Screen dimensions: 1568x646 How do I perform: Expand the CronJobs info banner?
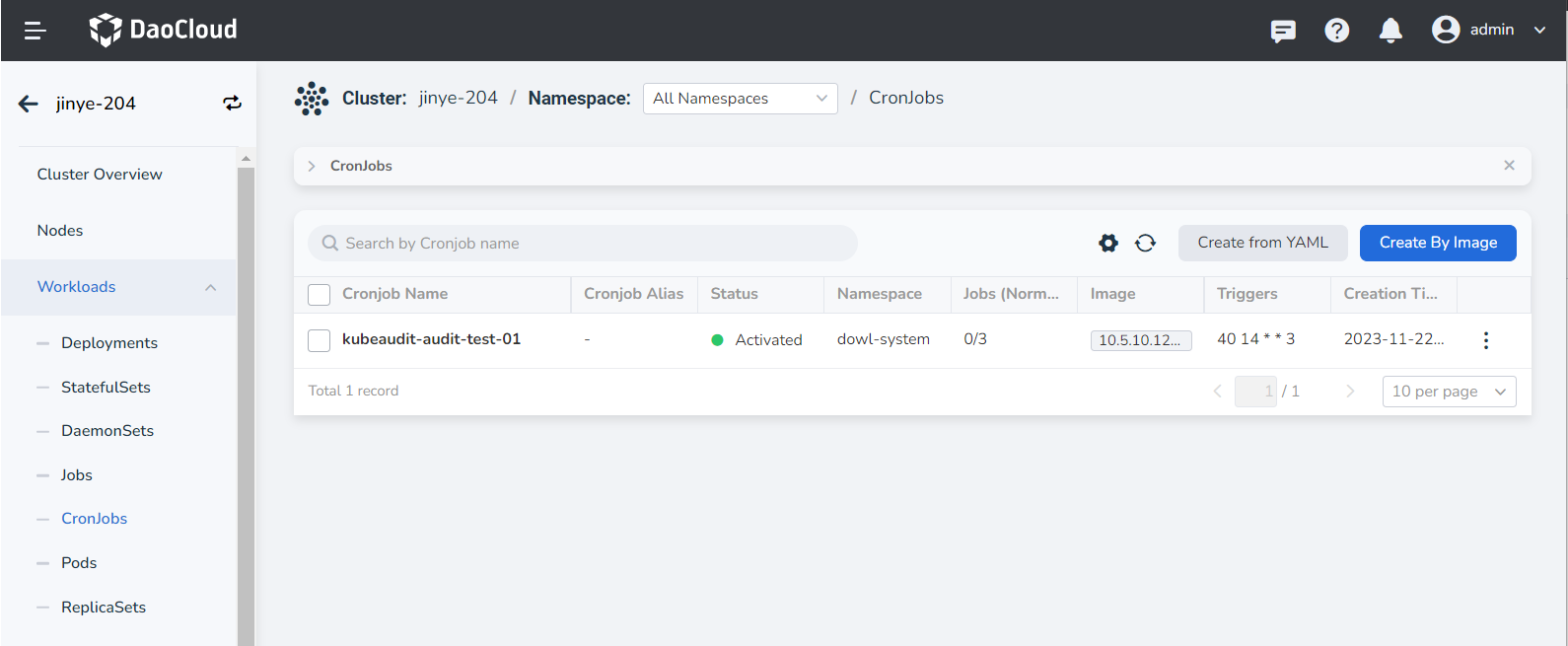312,166
